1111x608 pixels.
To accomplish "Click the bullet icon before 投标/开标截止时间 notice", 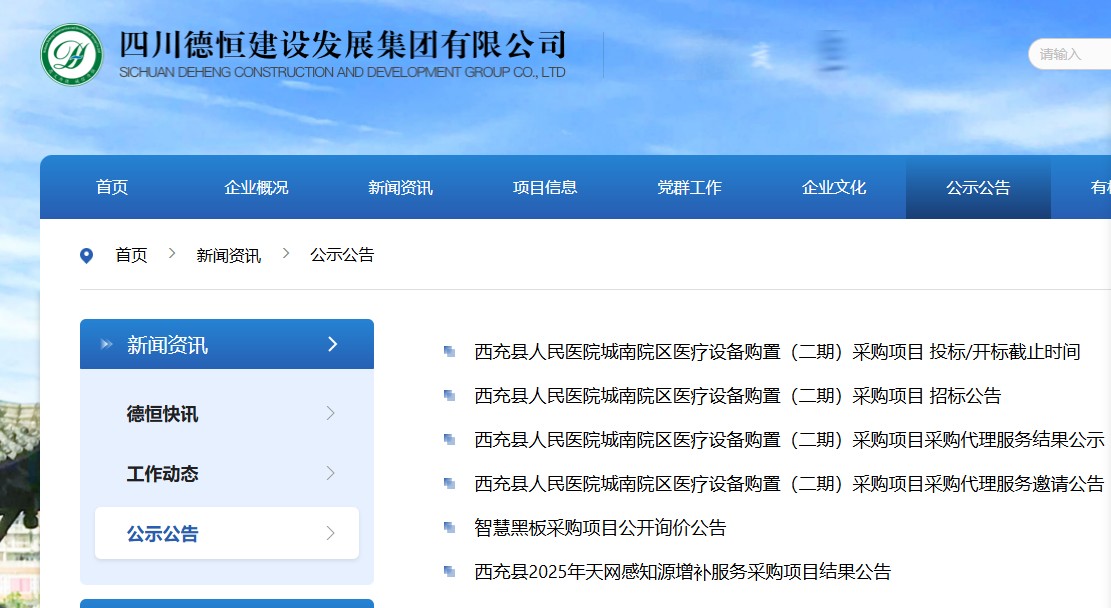I will coord(449,351).
